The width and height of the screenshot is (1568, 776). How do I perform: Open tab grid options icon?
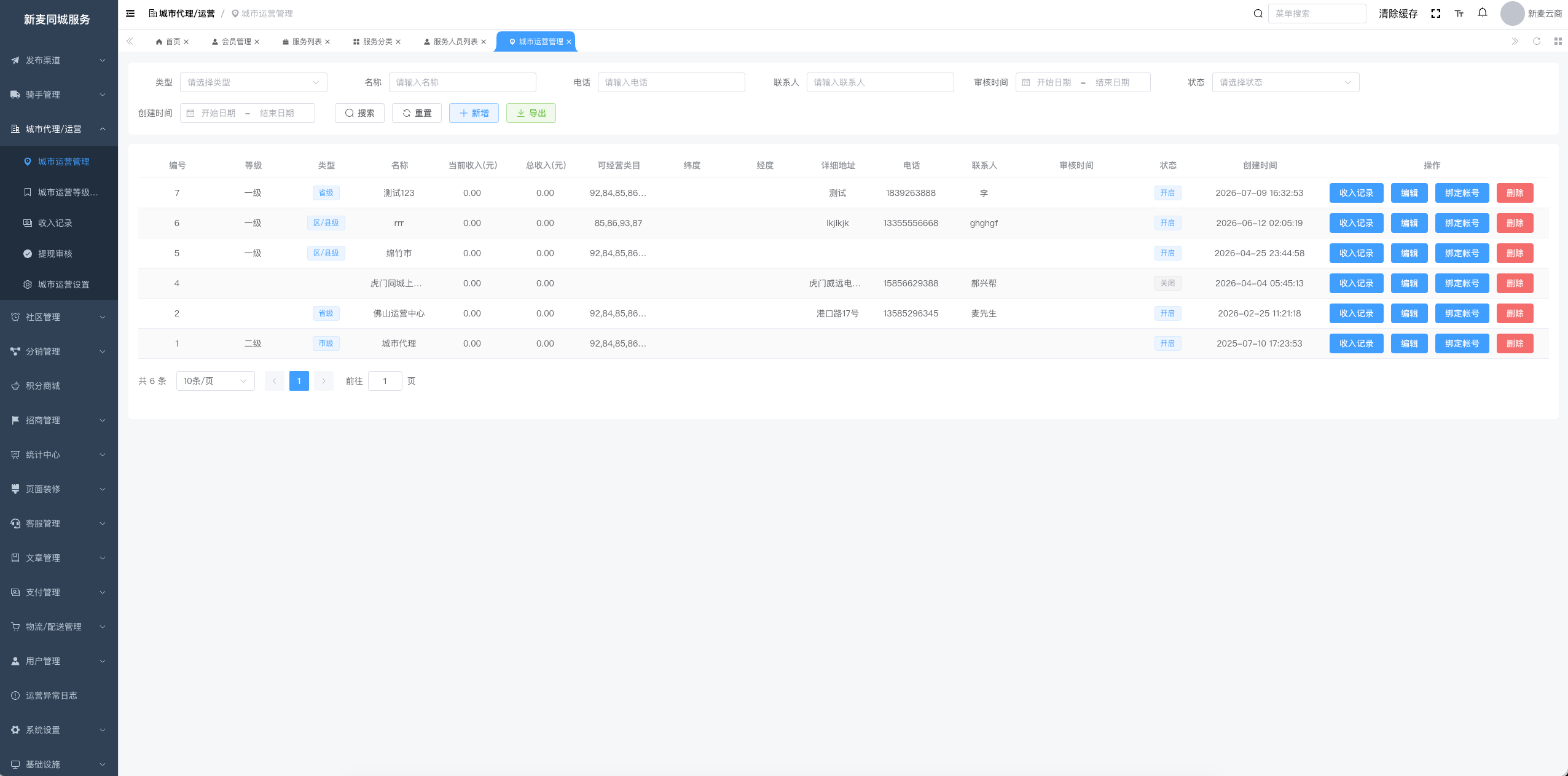click(x=1558, y=41)
